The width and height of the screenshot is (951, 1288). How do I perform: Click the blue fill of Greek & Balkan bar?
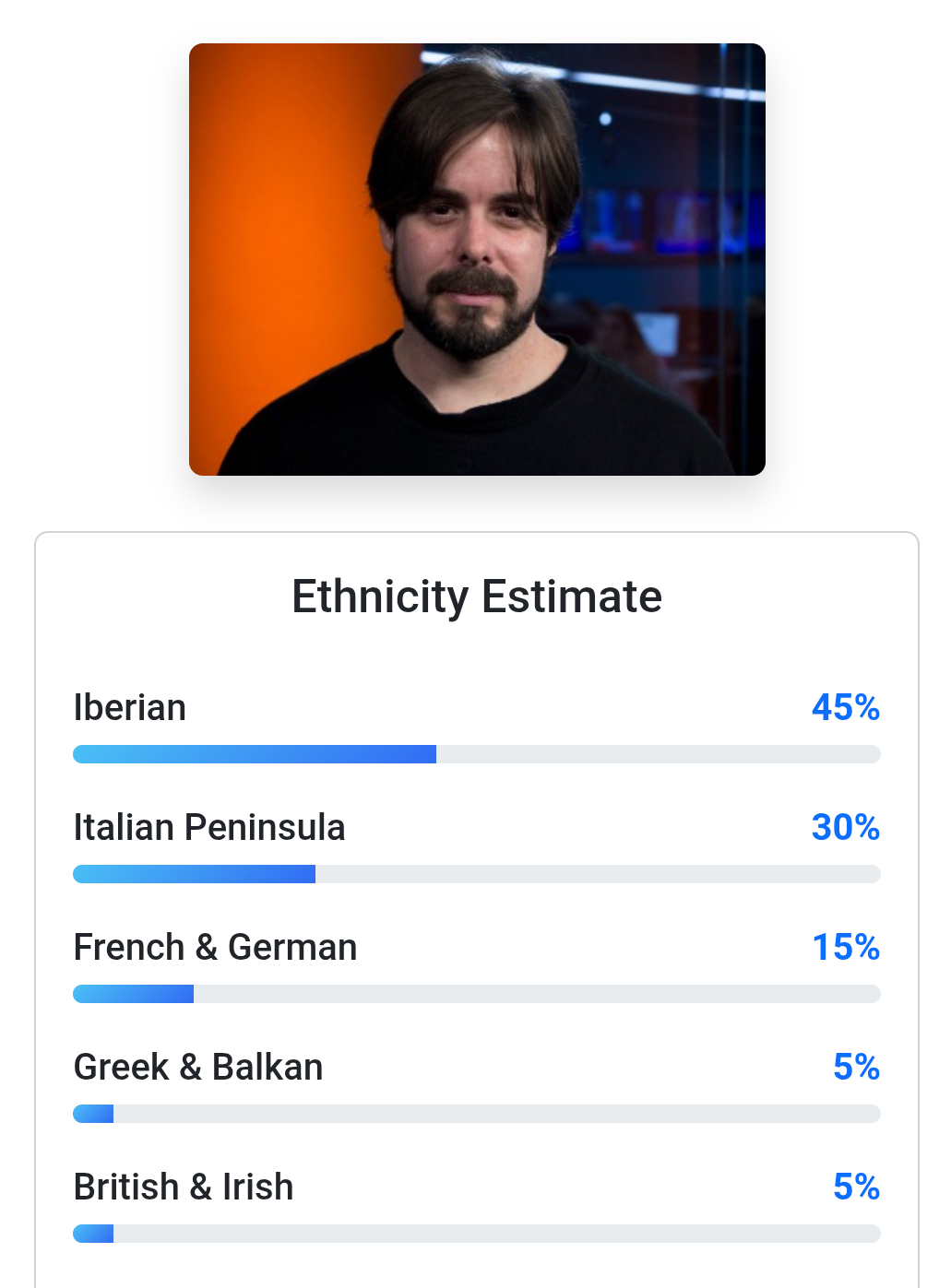[x=94, y=1114]
